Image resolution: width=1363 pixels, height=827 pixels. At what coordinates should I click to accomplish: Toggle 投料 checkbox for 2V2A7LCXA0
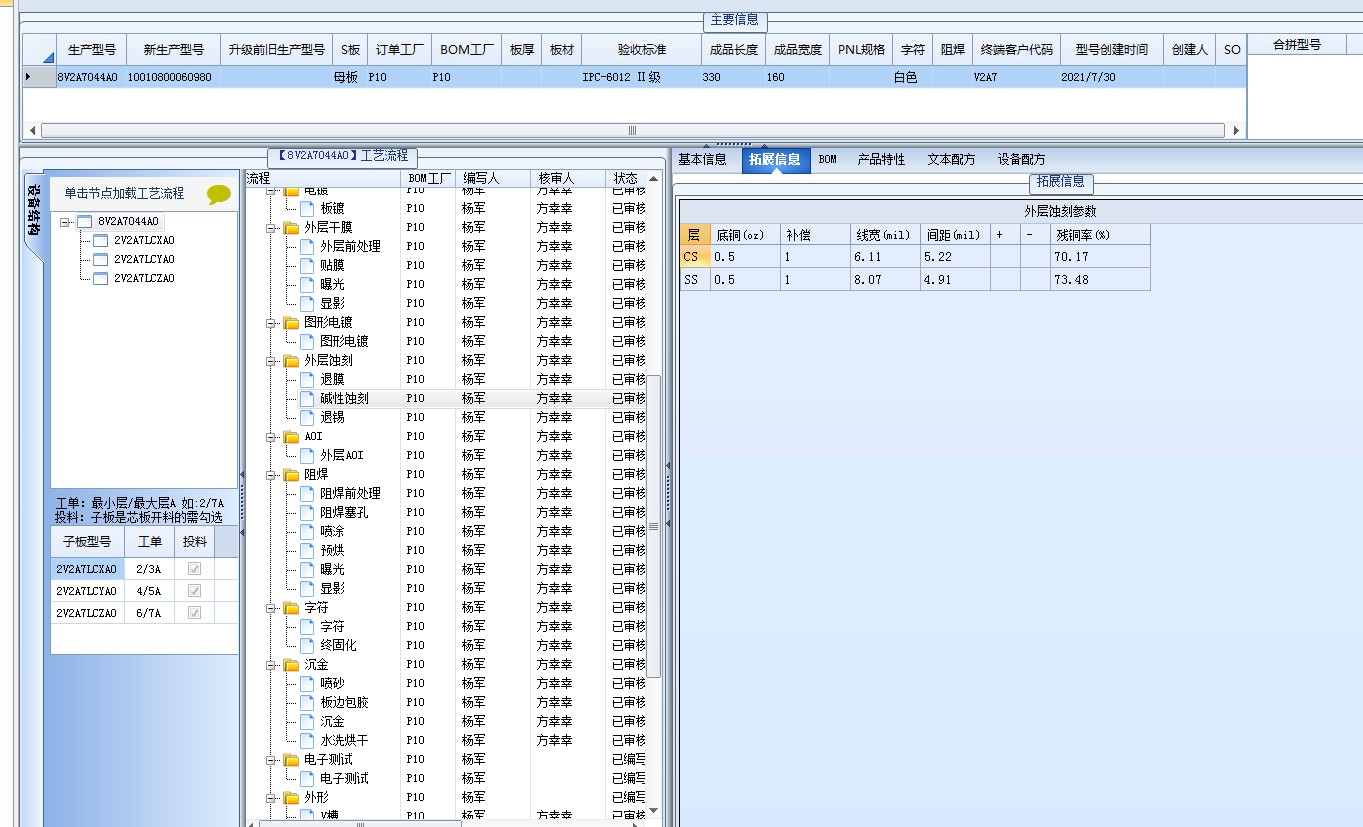[195, 568]
